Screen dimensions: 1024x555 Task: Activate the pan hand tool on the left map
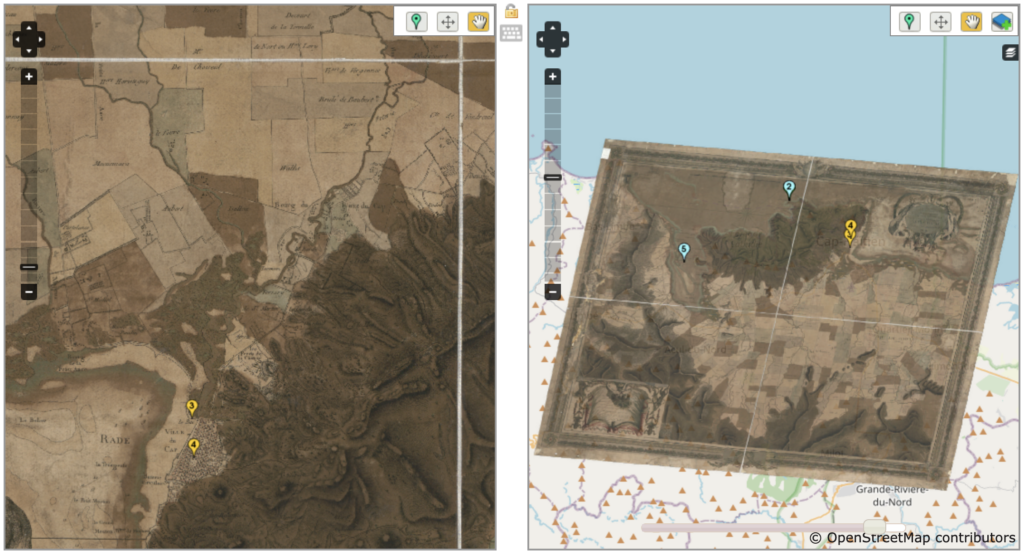coord(479,22)
